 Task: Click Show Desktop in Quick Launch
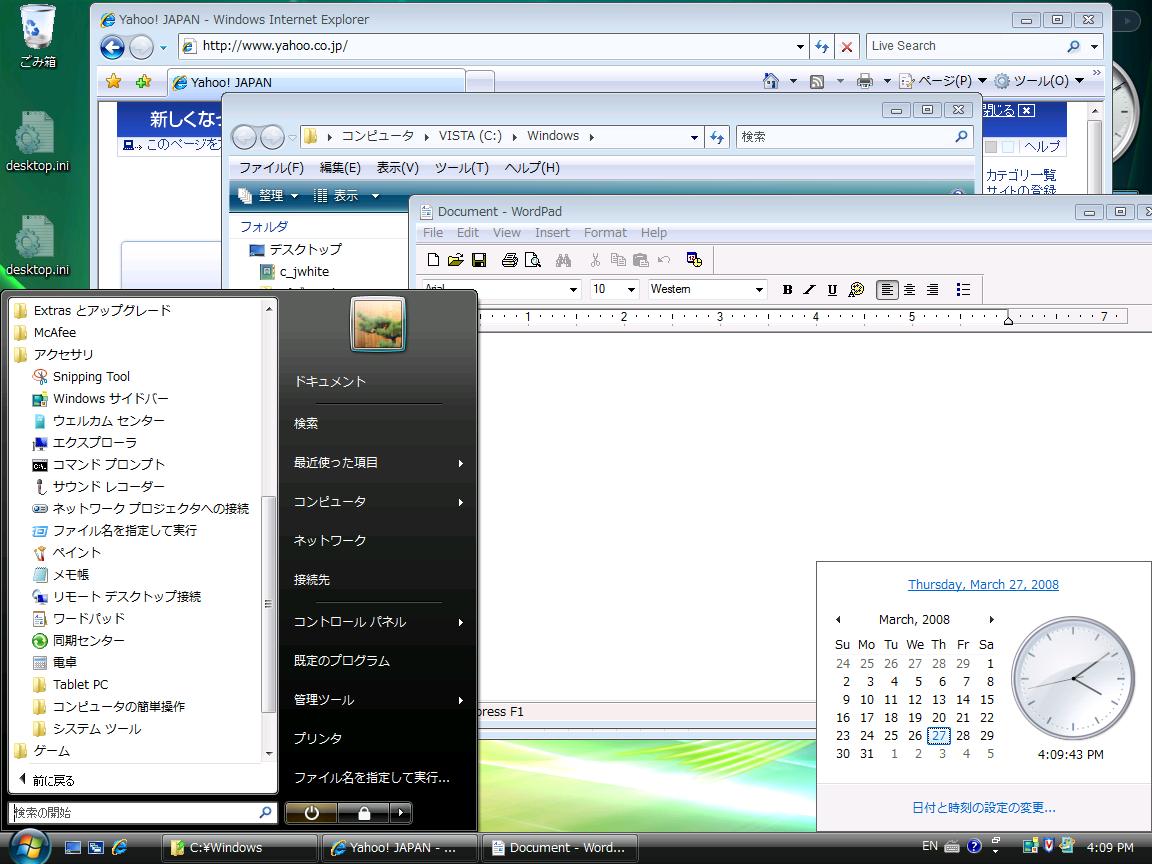pos(73,847)
